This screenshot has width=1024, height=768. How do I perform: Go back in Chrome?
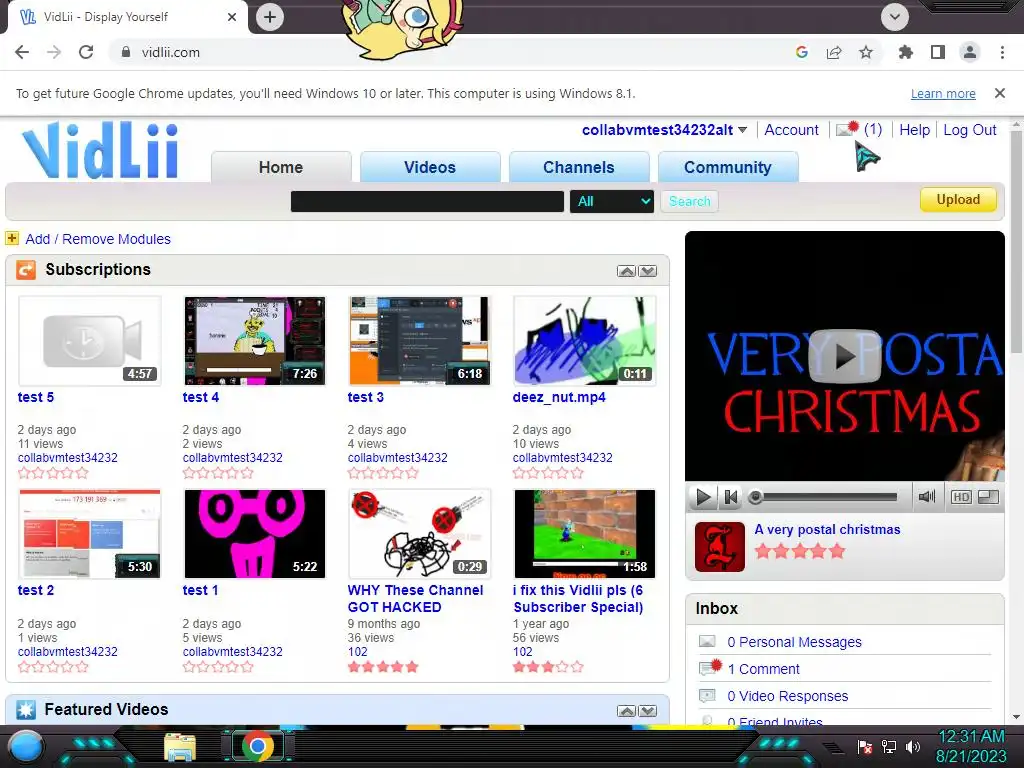point(22,52)
